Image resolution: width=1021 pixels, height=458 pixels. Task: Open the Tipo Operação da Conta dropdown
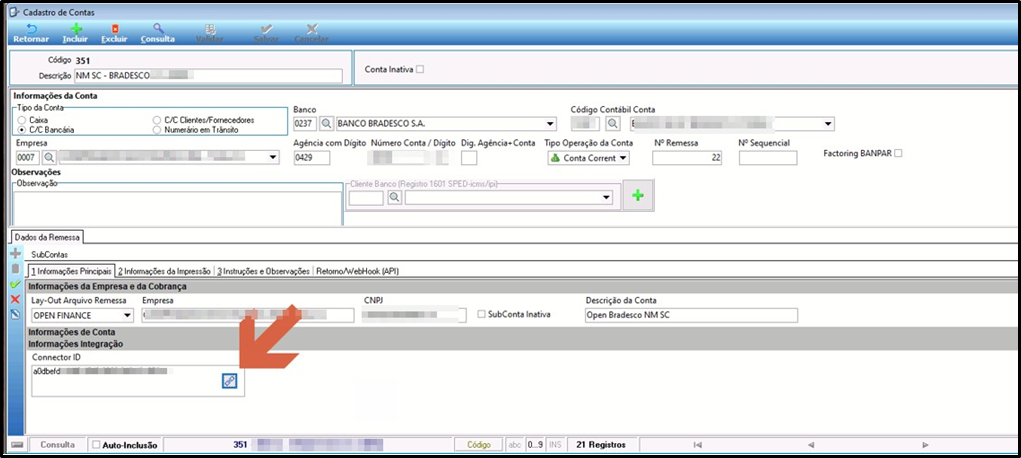(624, 158)
